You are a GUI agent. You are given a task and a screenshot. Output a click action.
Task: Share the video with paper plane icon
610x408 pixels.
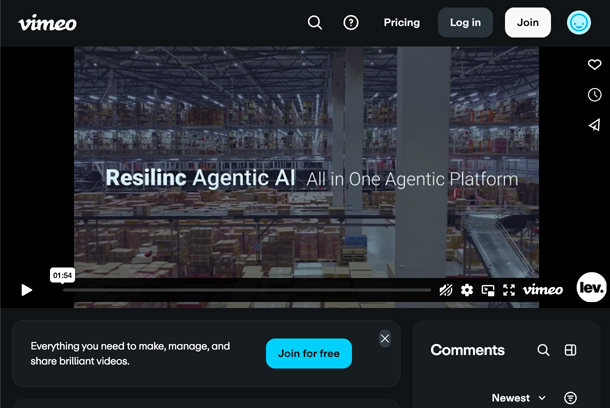594,125
